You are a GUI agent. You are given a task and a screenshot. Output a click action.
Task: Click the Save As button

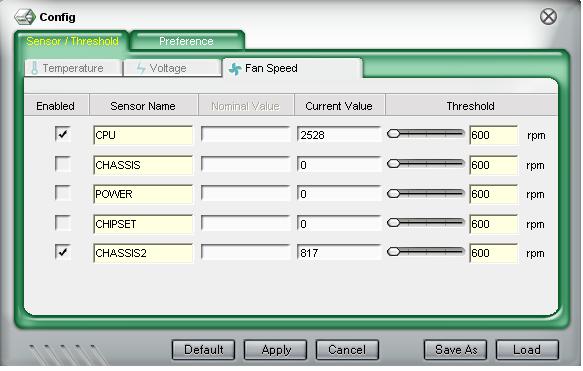coord(455,350)
